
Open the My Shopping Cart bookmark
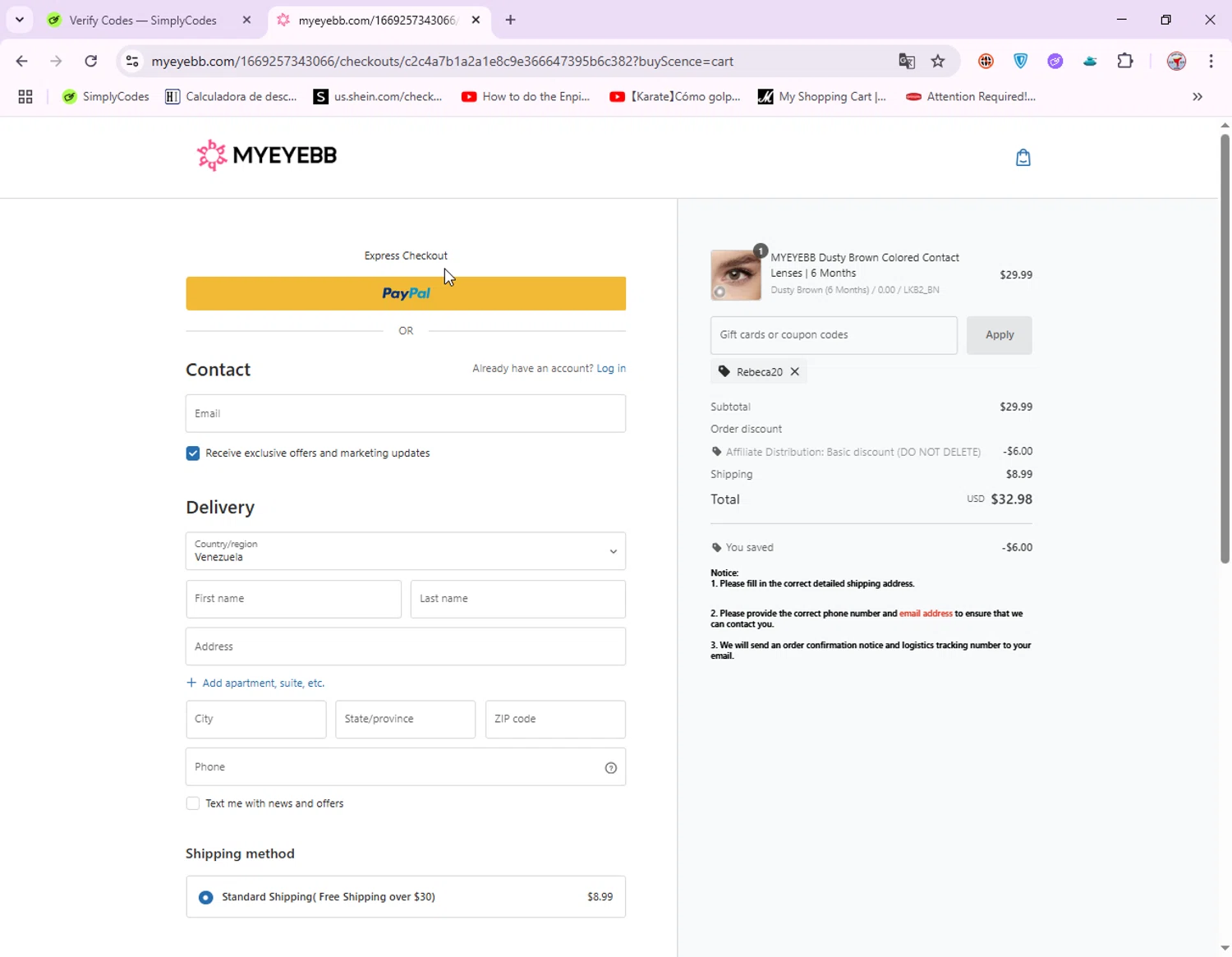pyautogui.click(x=822, y=97)
